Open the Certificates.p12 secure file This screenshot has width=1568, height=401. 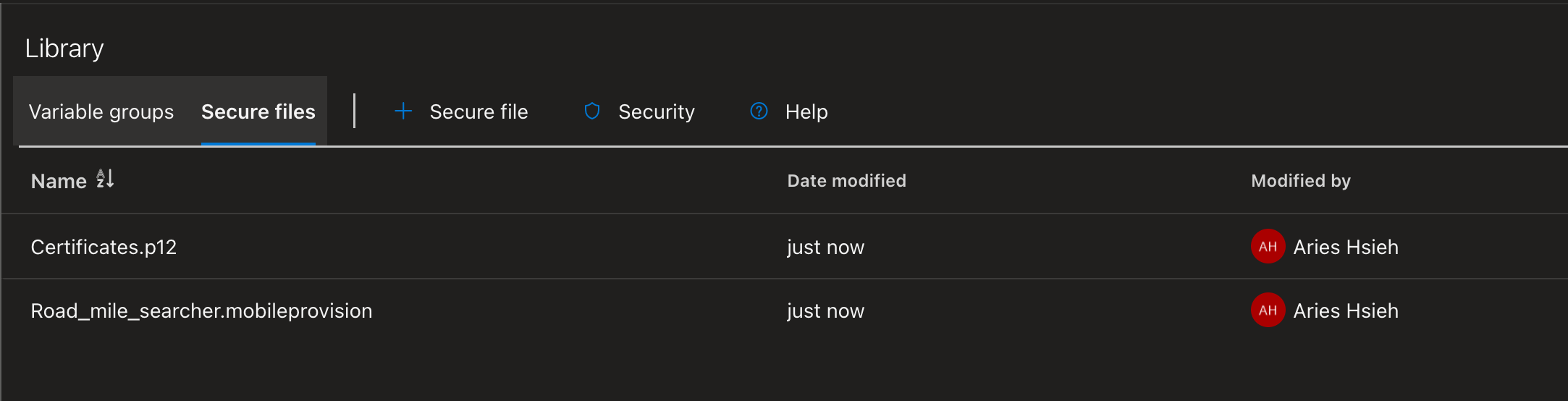(104, 248)
